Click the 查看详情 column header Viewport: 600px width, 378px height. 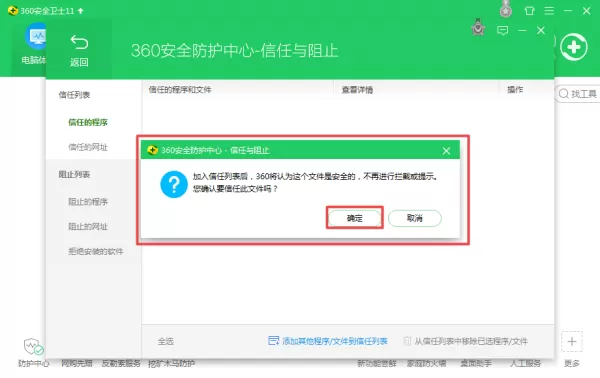click(x=357, y=90)
